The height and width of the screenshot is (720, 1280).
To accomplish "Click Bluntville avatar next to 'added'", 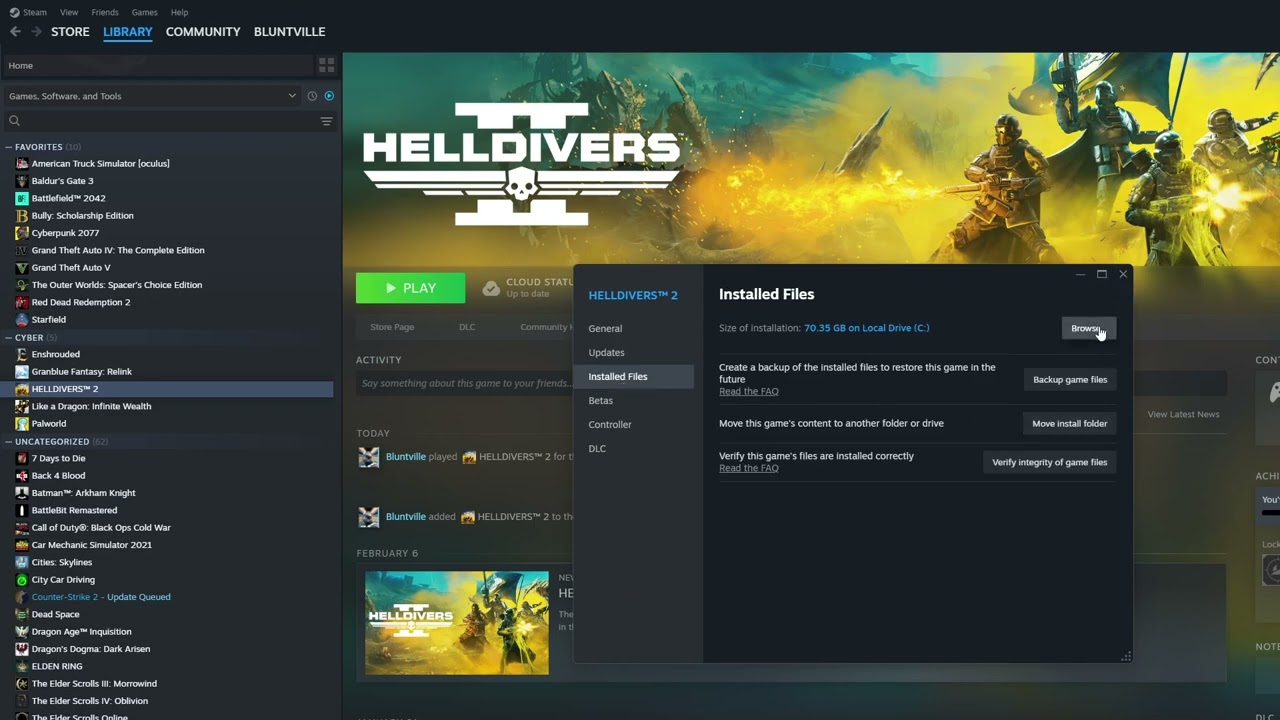I will click(x=369, y=517).
